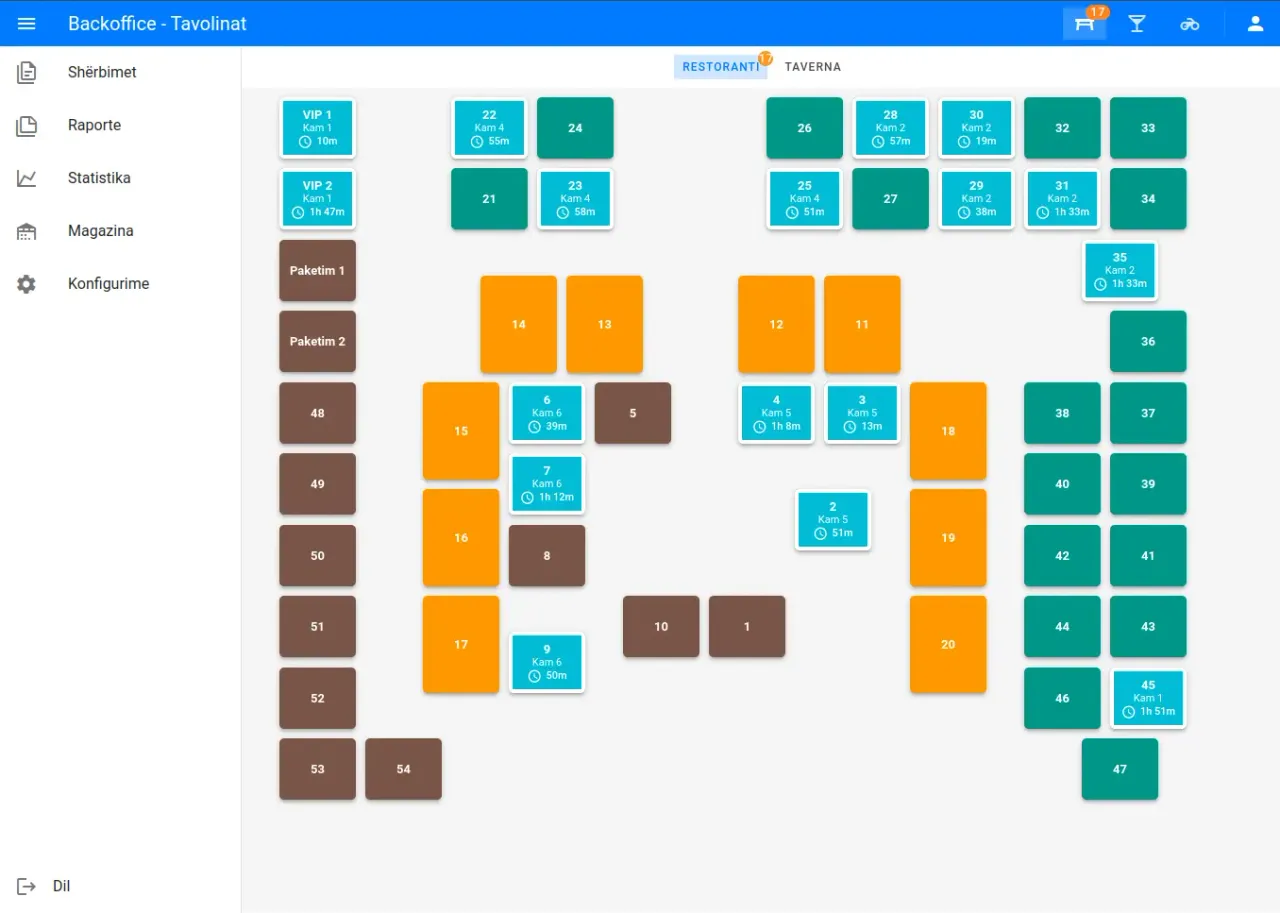Image resolution: width=1280 pixels, height=913 pixels.
Task: Open the Raporte pages icon
Action: [26, 124]
